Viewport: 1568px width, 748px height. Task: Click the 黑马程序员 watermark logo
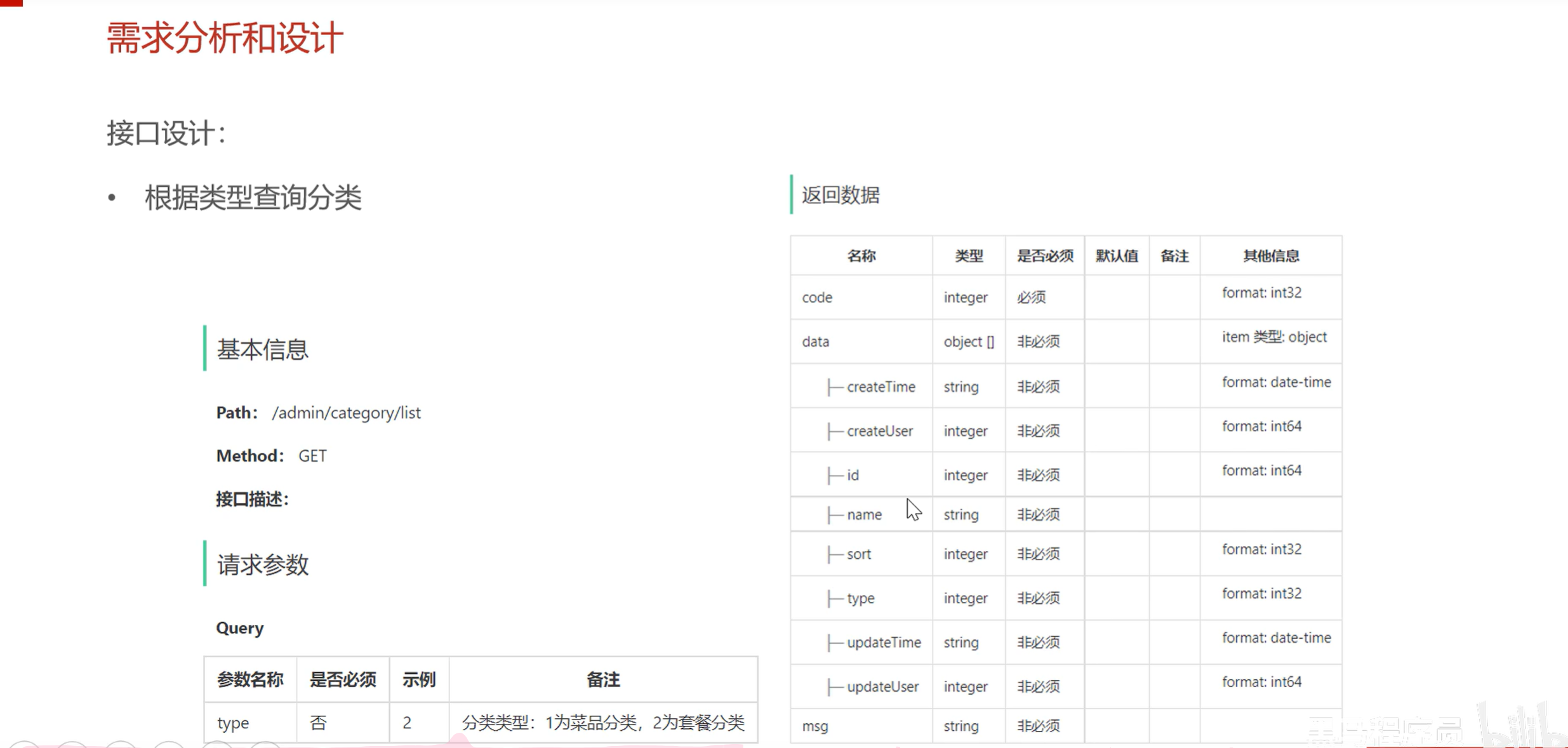[1384, 730]
